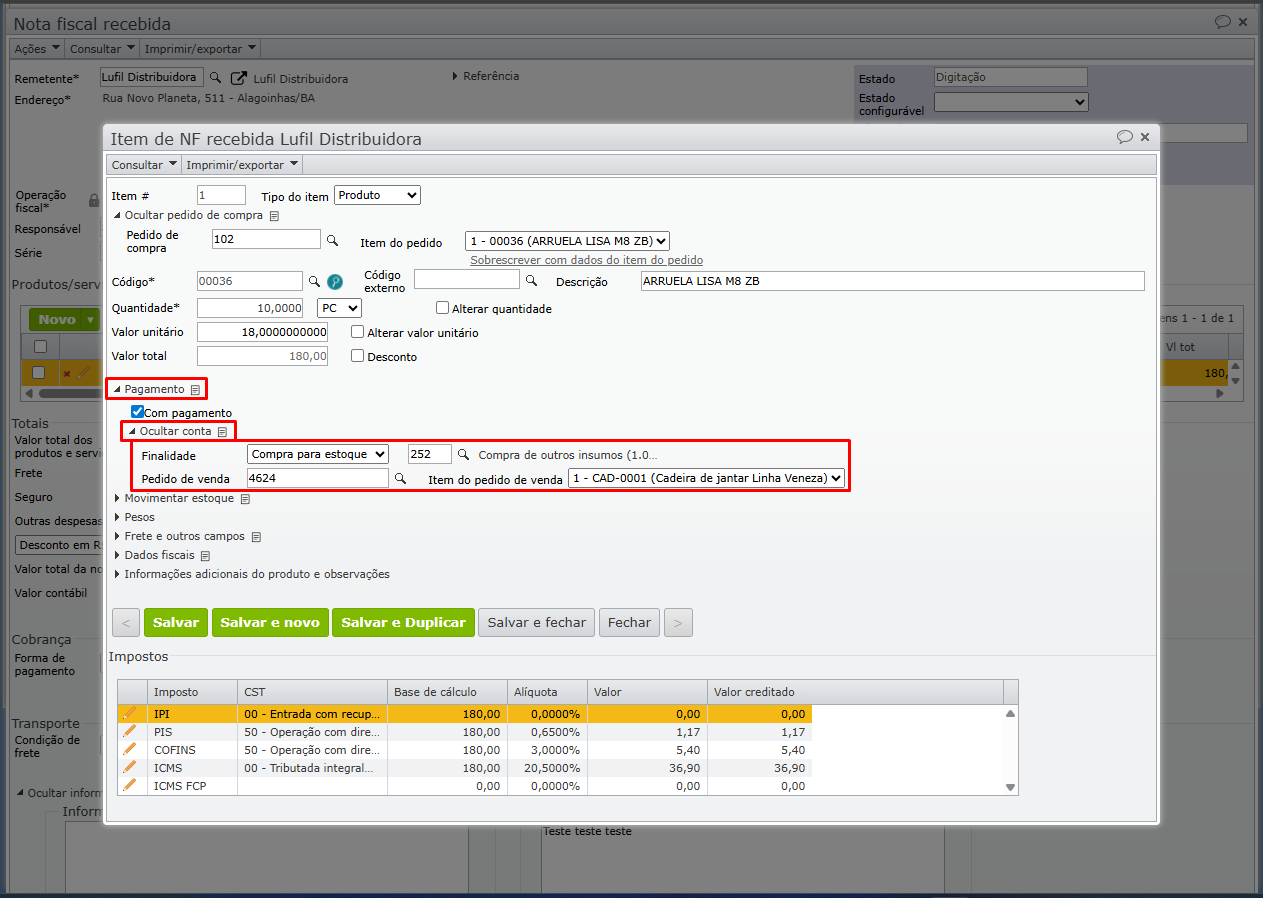Go to next item arrow button
The height and width of the screenshot is (898, 1263).
click(x=678, y=622)
